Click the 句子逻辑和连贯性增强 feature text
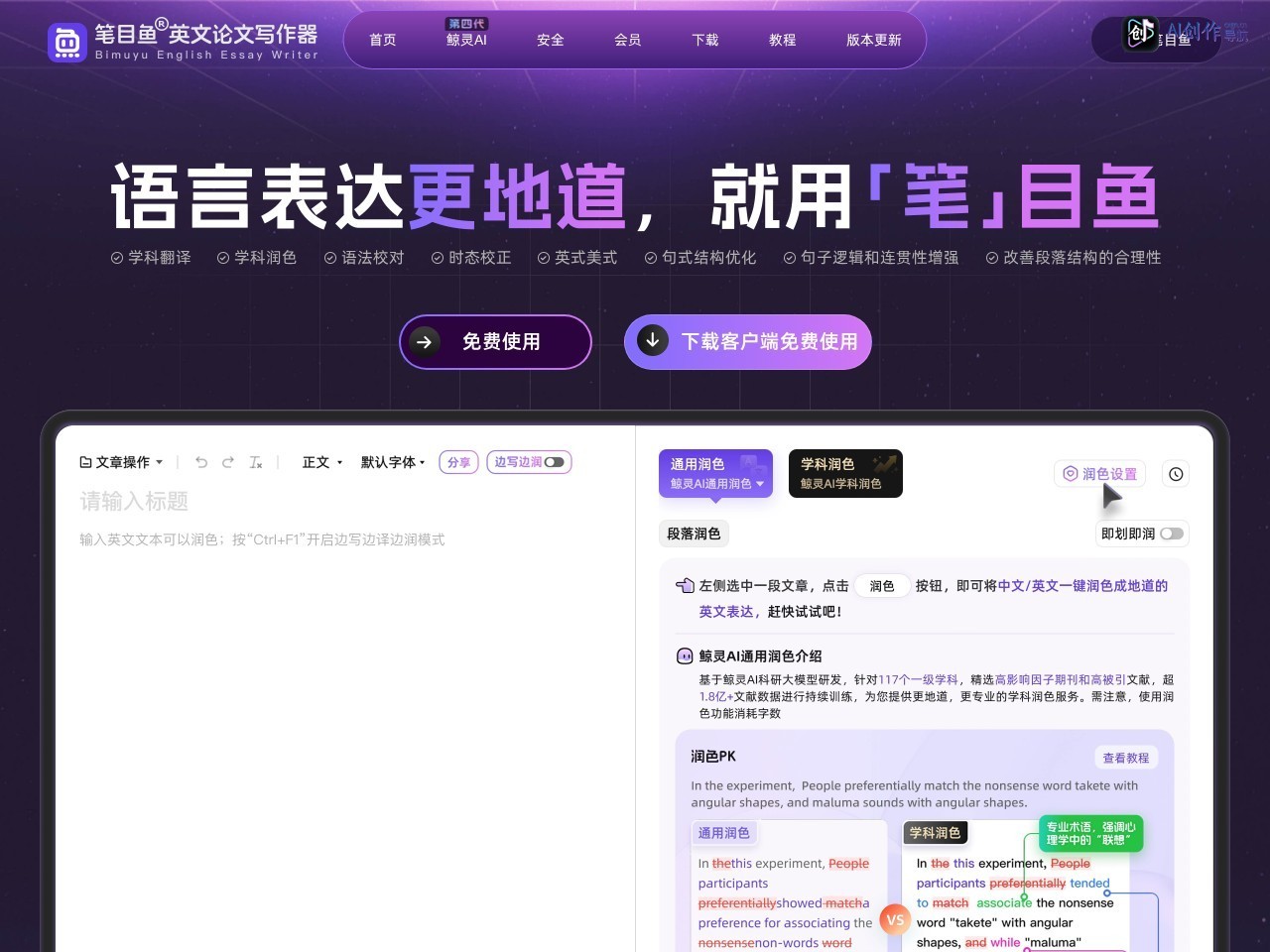1270x952 pixels. tap(880, 257)
